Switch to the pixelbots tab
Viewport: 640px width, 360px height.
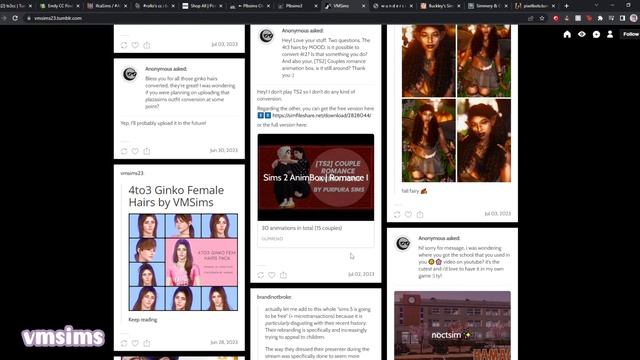tap(536, 6)
